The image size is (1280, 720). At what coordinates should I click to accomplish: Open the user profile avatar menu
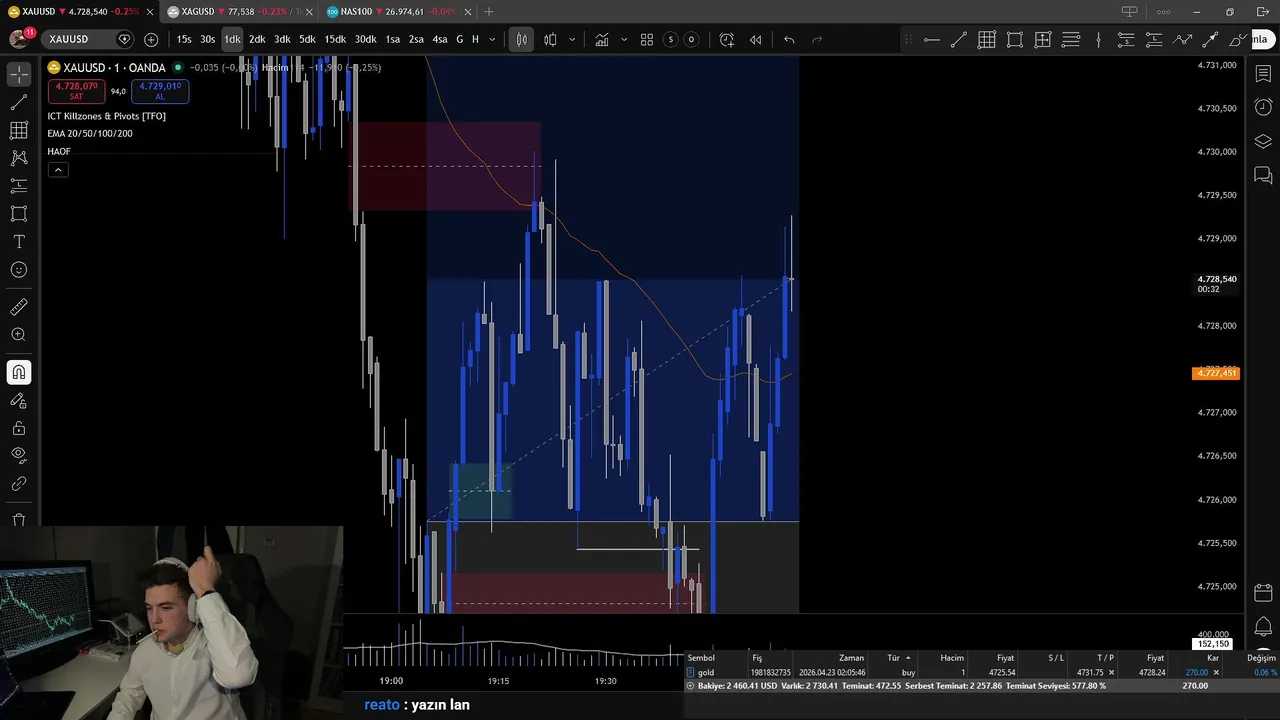point(19,39)
